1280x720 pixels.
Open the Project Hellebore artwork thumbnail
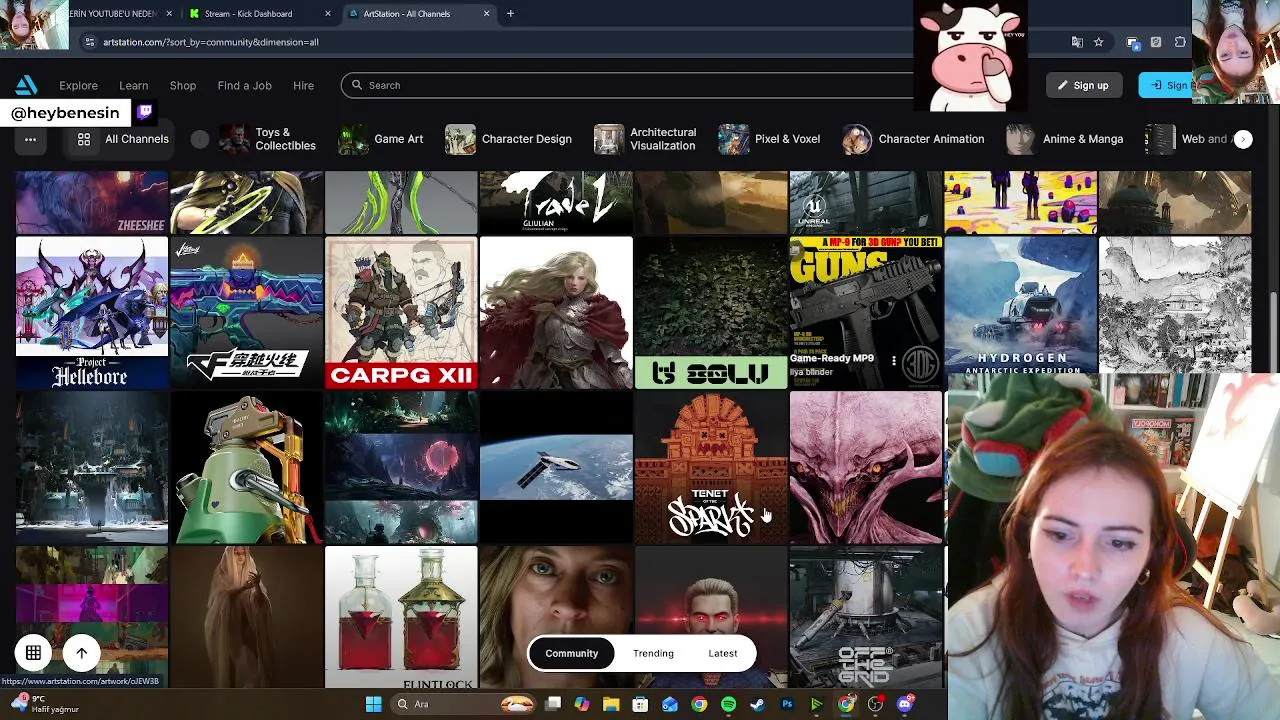click(92, 312)
